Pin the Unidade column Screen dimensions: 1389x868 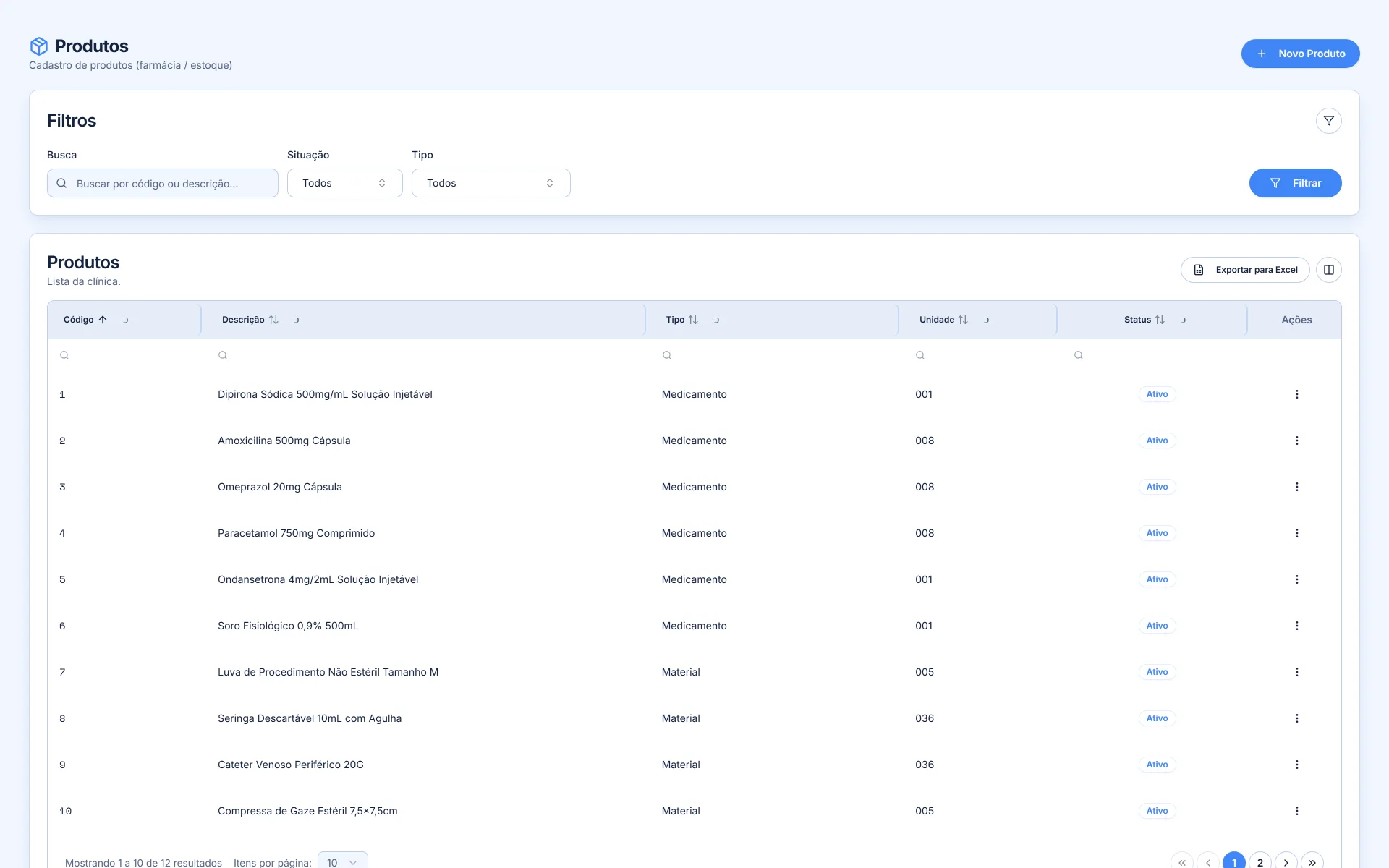pos(987,320)
